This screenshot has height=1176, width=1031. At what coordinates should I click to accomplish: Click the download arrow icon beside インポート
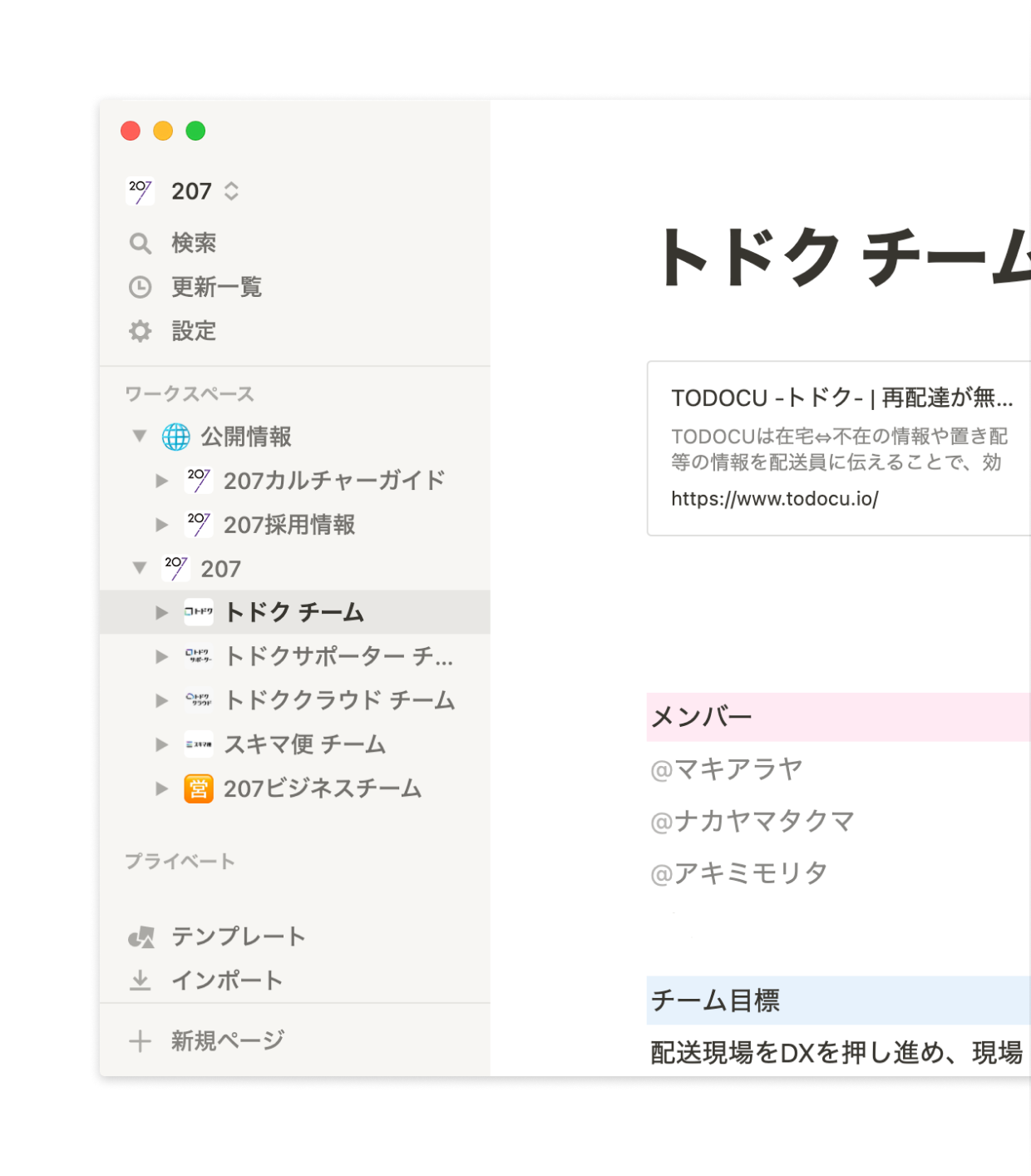(x=140, y=981)
